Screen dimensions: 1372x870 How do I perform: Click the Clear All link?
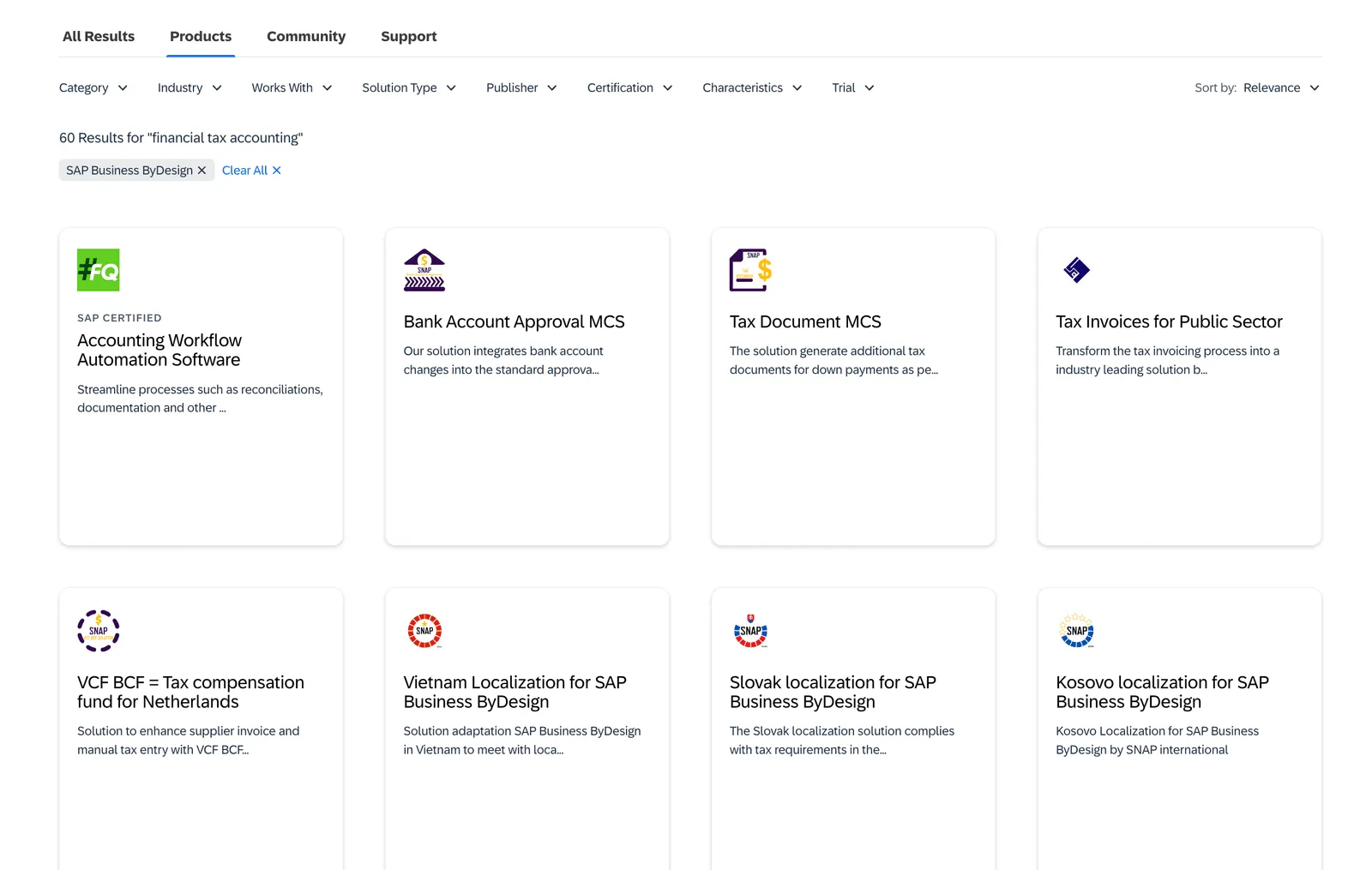tap(244, 171)
